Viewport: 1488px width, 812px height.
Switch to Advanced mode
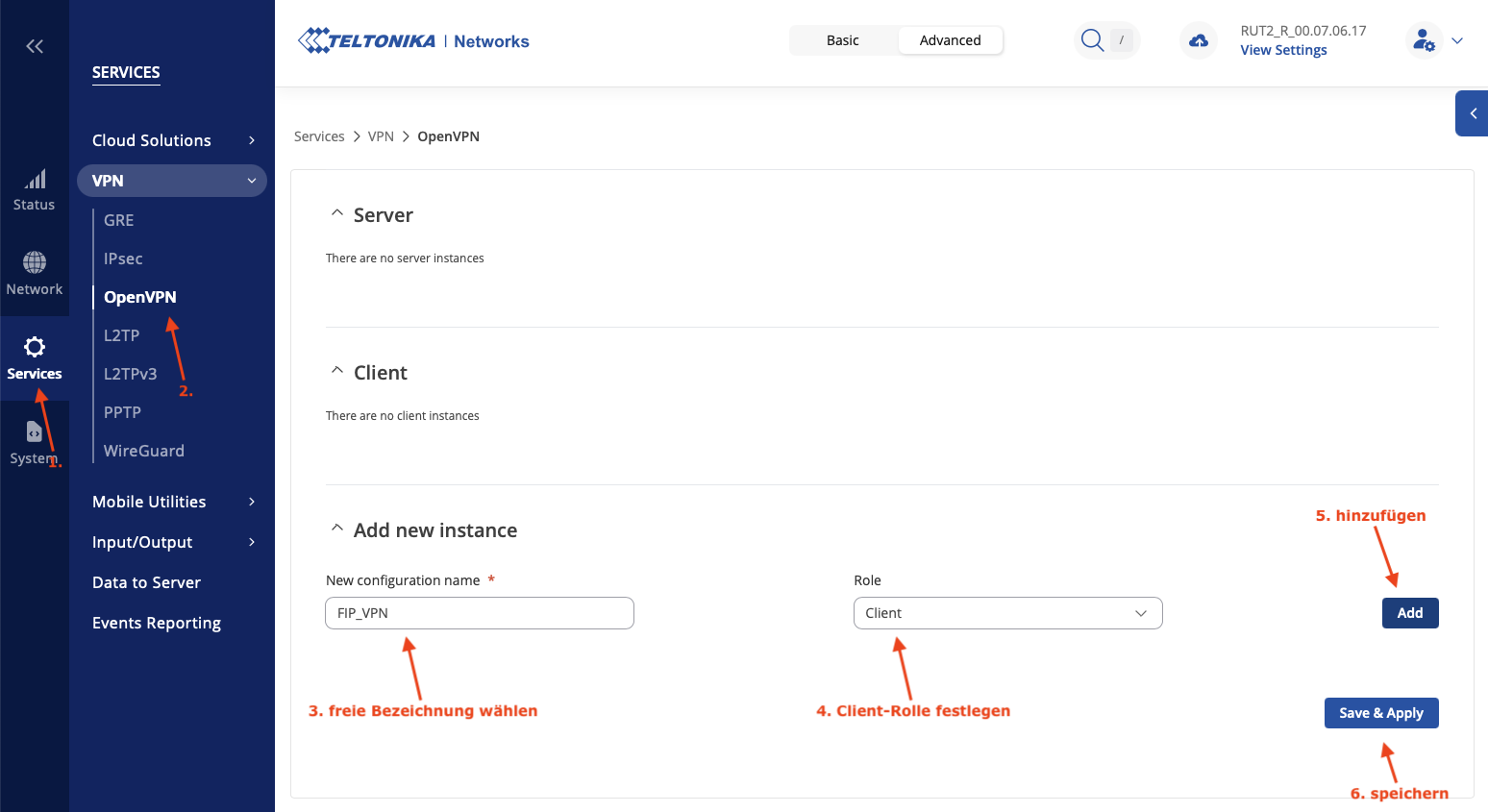[950, 40]
